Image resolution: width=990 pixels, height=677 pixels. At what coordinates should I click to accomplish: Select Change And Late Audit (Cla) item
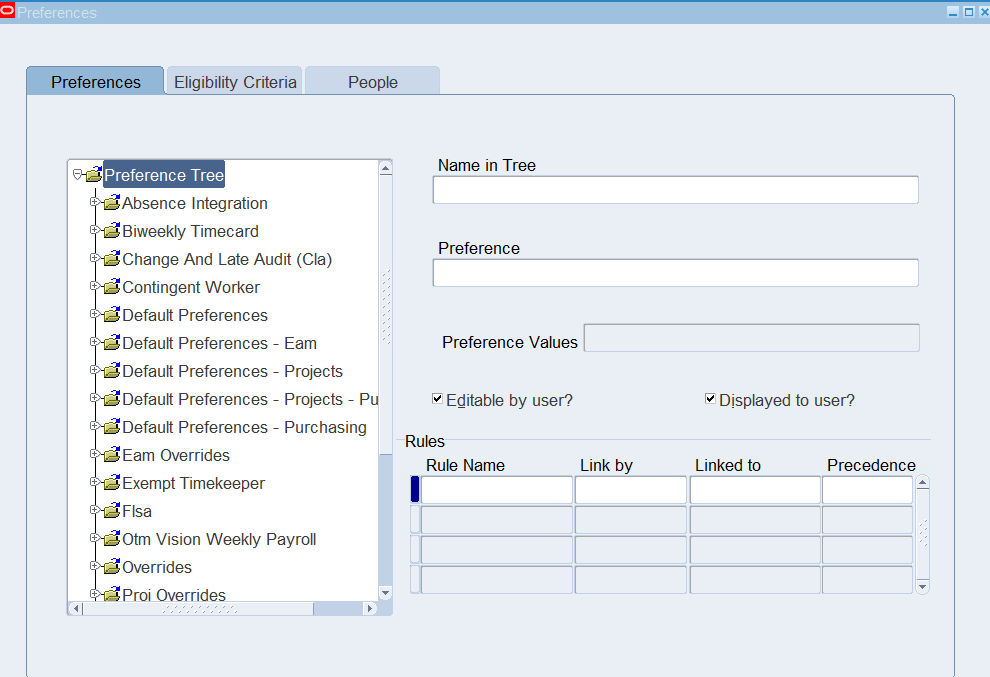(226, 259)
